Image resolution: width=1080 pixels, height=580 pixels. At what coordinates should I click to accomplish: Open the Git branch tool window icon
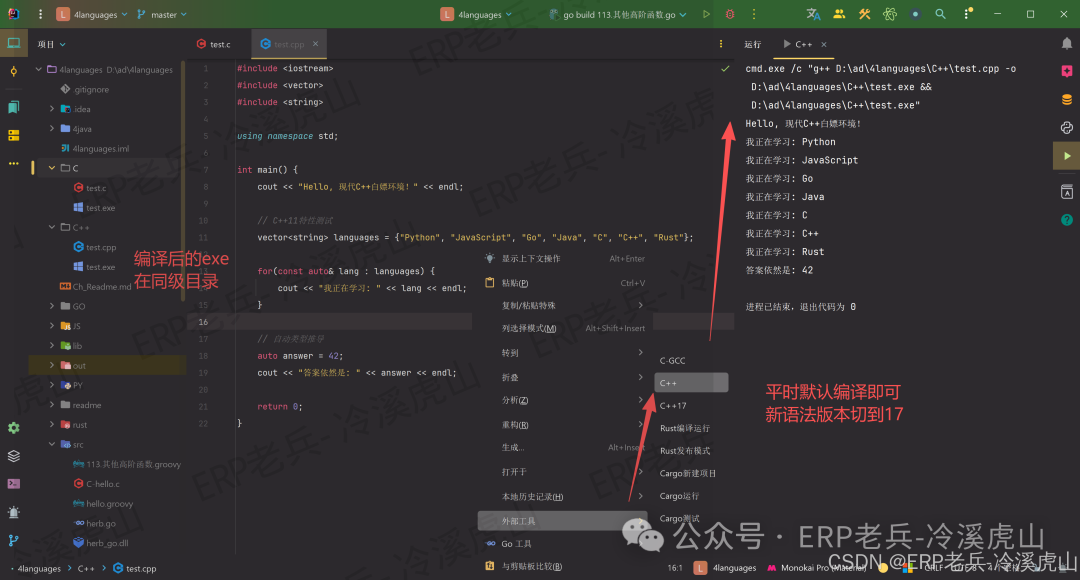pyautogui.click(x=14, y=541)
